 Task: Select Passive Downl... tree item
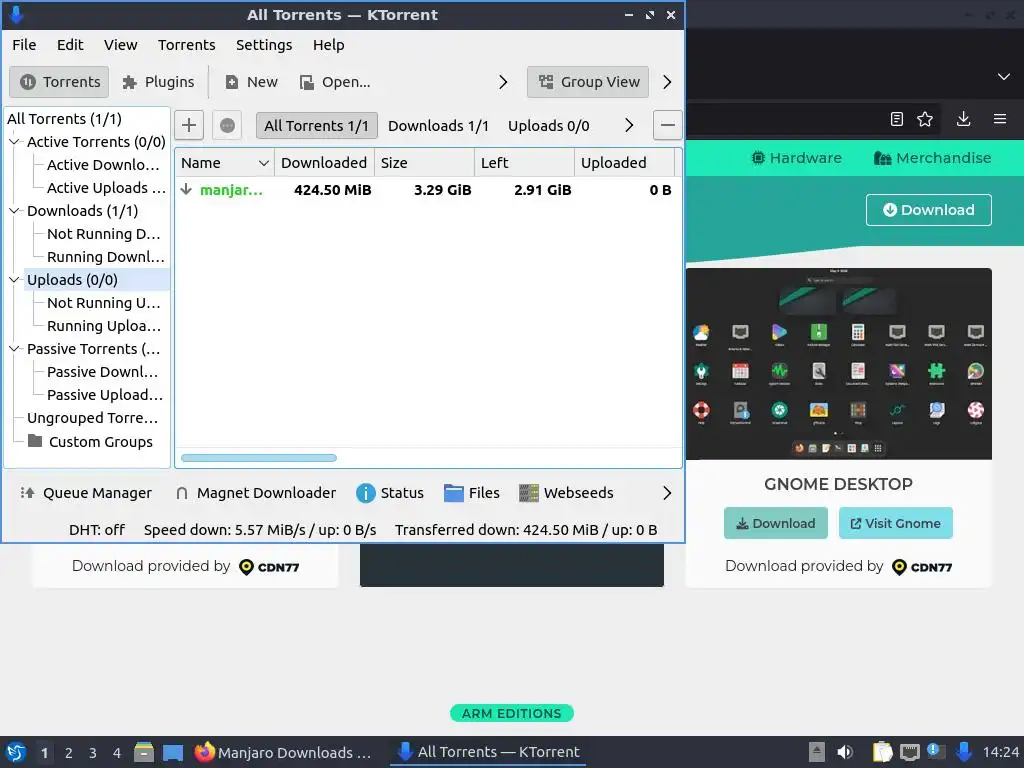click(103, 372)
